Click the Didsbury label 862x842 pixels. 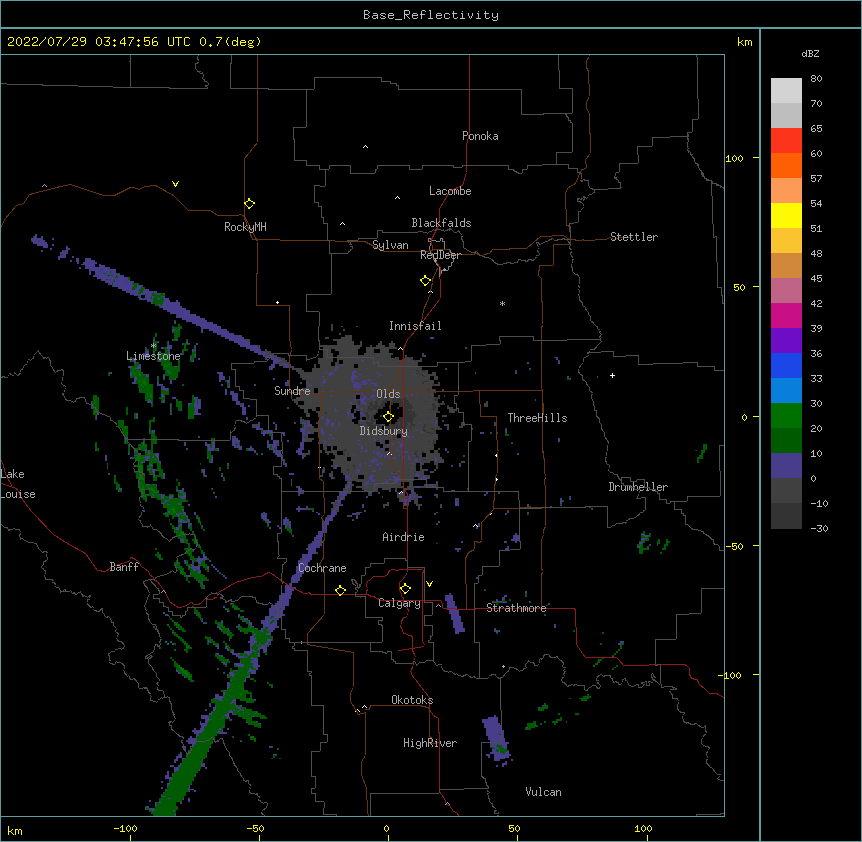click(x=383, y=431)
